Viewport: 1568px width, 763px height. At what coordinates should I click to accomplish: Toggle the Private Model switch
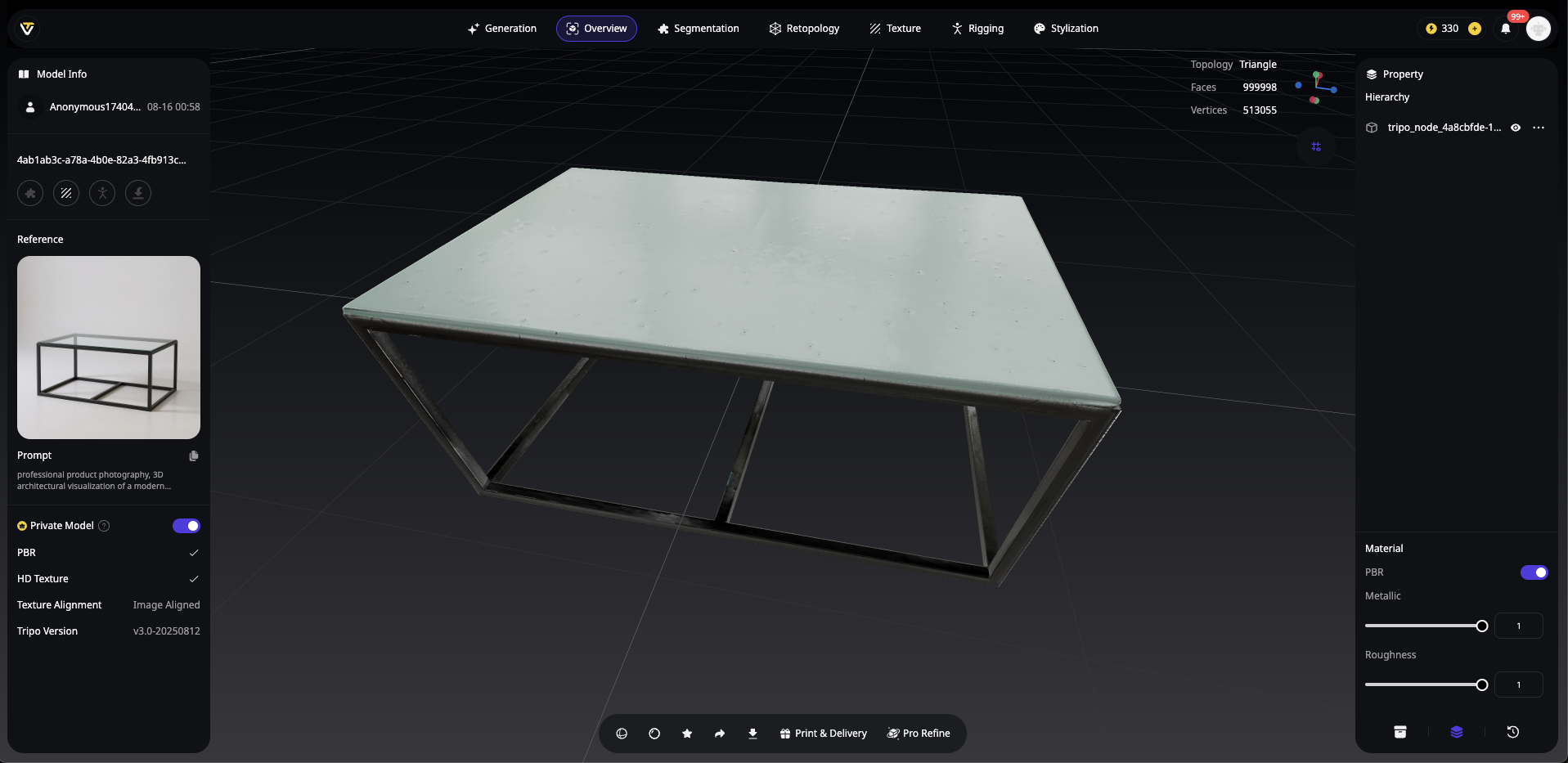point(186,526)
